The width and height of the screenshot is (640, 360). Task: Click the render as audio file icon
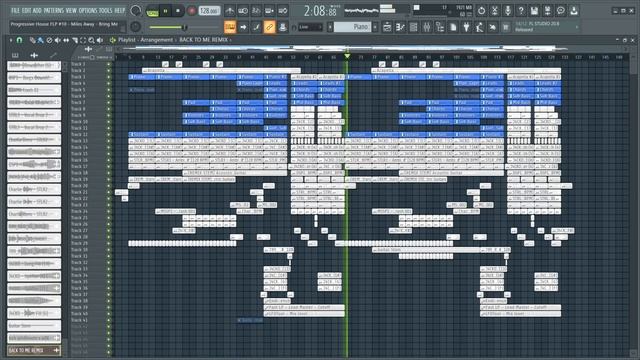[x=547, y=11]
